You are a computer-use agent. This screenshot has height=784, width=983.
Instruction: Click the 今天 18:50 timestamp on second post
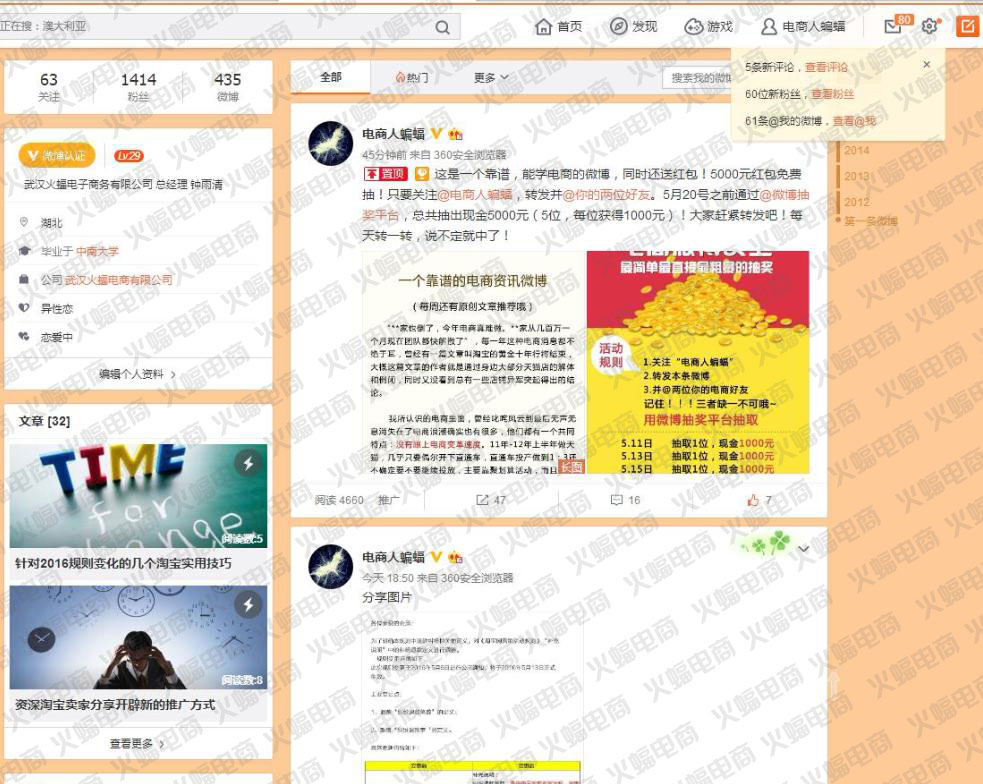coord(388,578)
